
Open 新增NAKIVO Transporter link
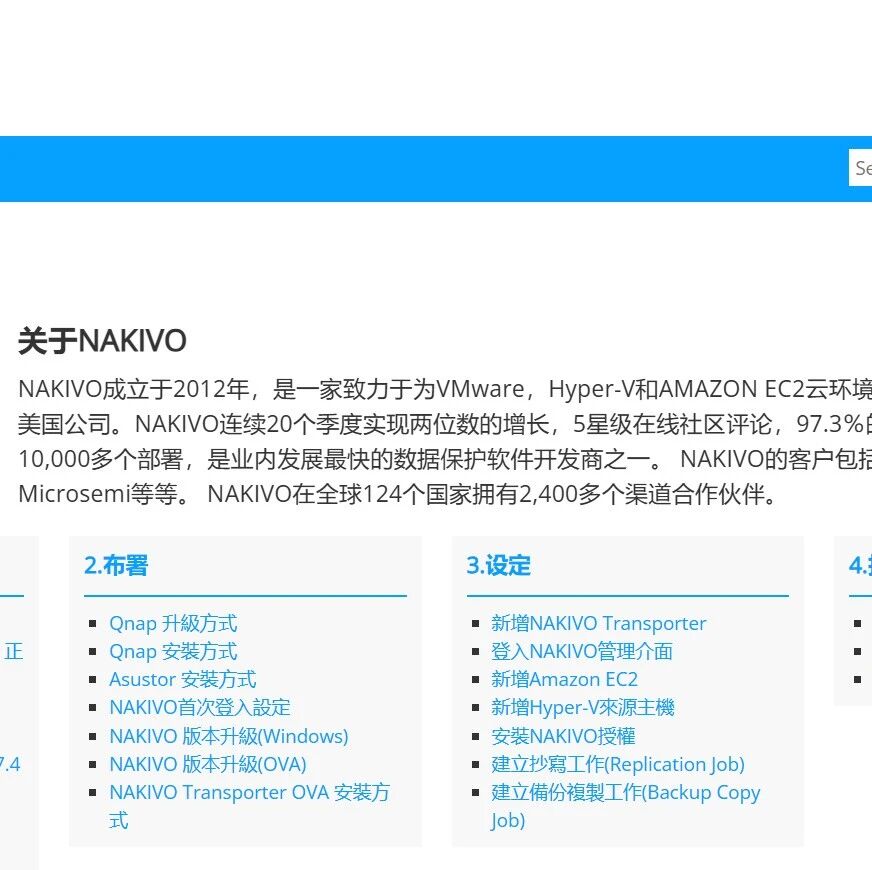tap(598, 624)
